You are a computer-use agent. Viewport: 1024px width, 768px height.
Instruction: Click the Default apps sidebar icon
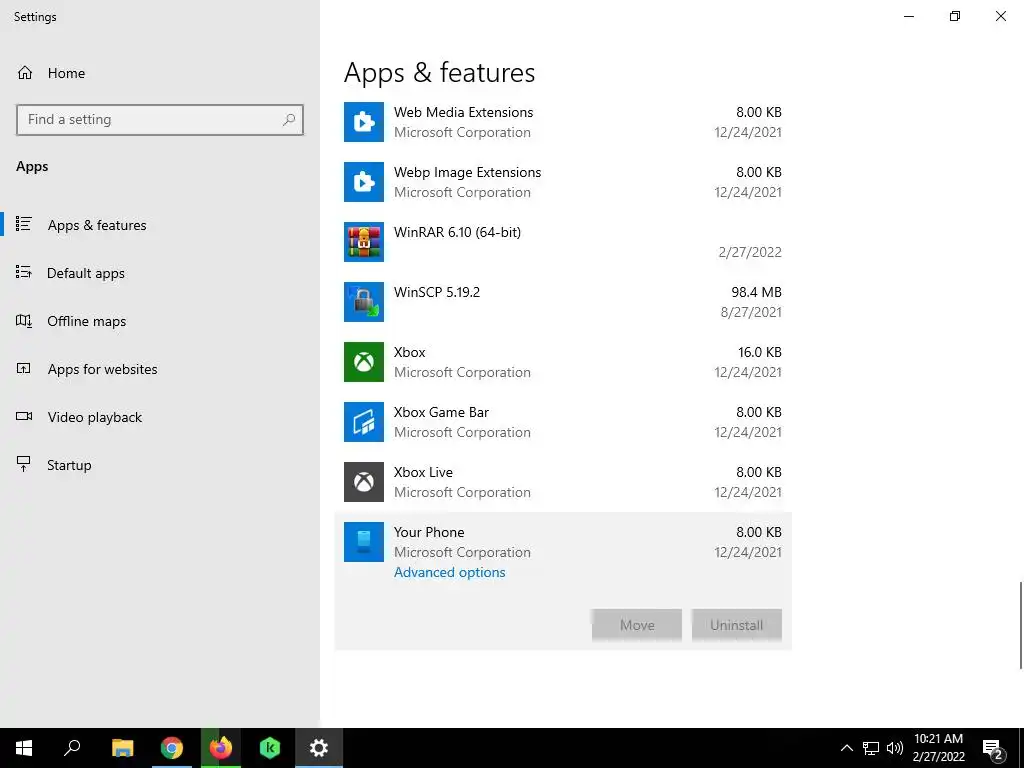coord(24,272)
